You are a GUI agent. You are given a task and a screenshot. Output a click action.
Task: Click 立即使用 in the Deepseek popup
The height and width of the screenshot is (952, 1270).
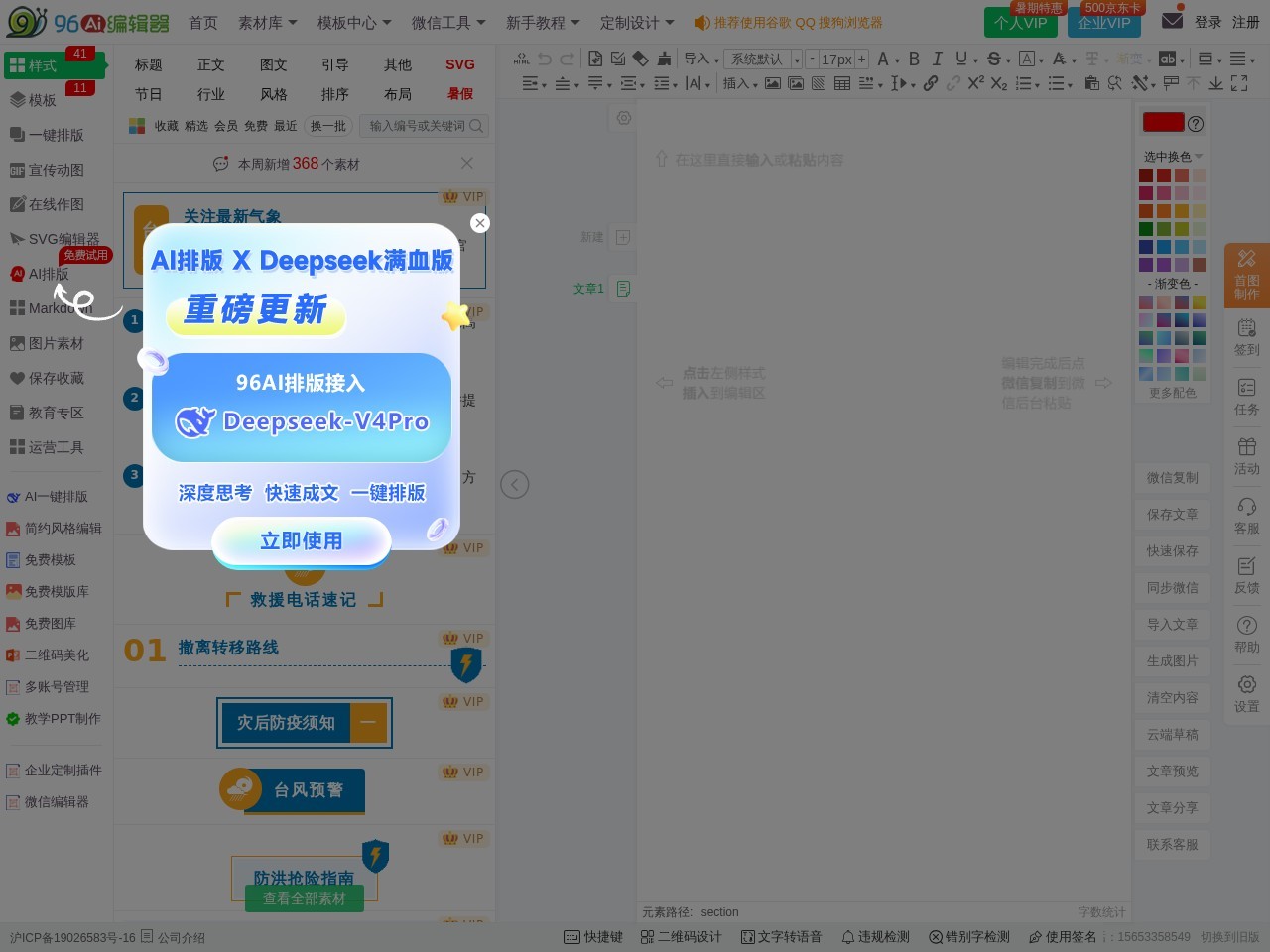click(x=302, y=540)
